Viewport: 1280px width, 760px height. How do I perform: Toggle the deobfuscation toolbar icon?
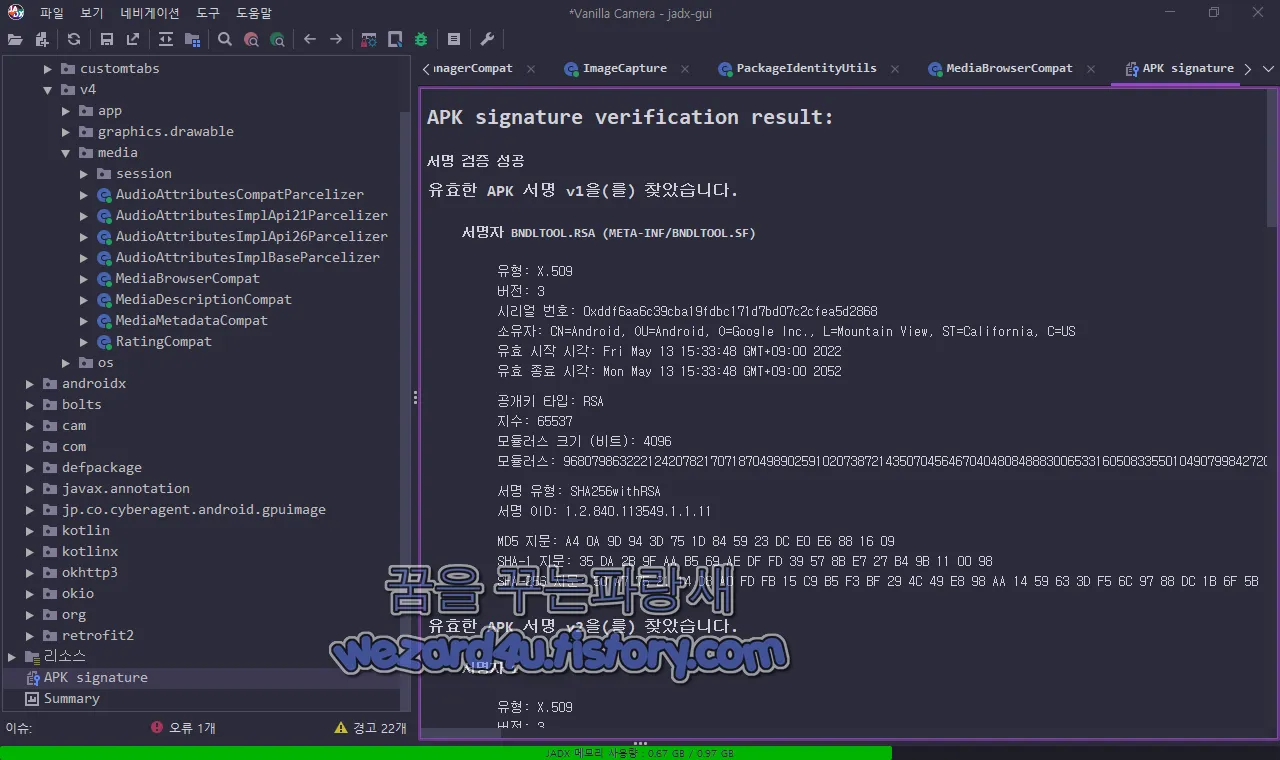pyautogui.click(x=369, y=40)
